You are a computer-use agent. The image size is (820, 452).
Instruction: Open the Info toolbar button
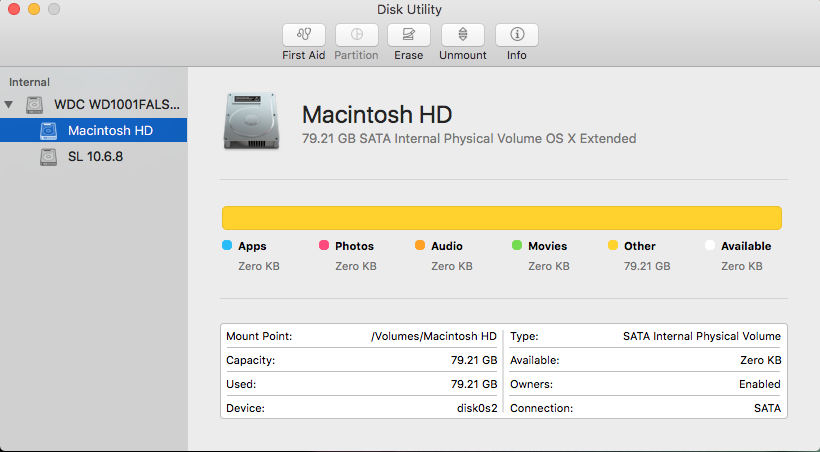(516, 35)
